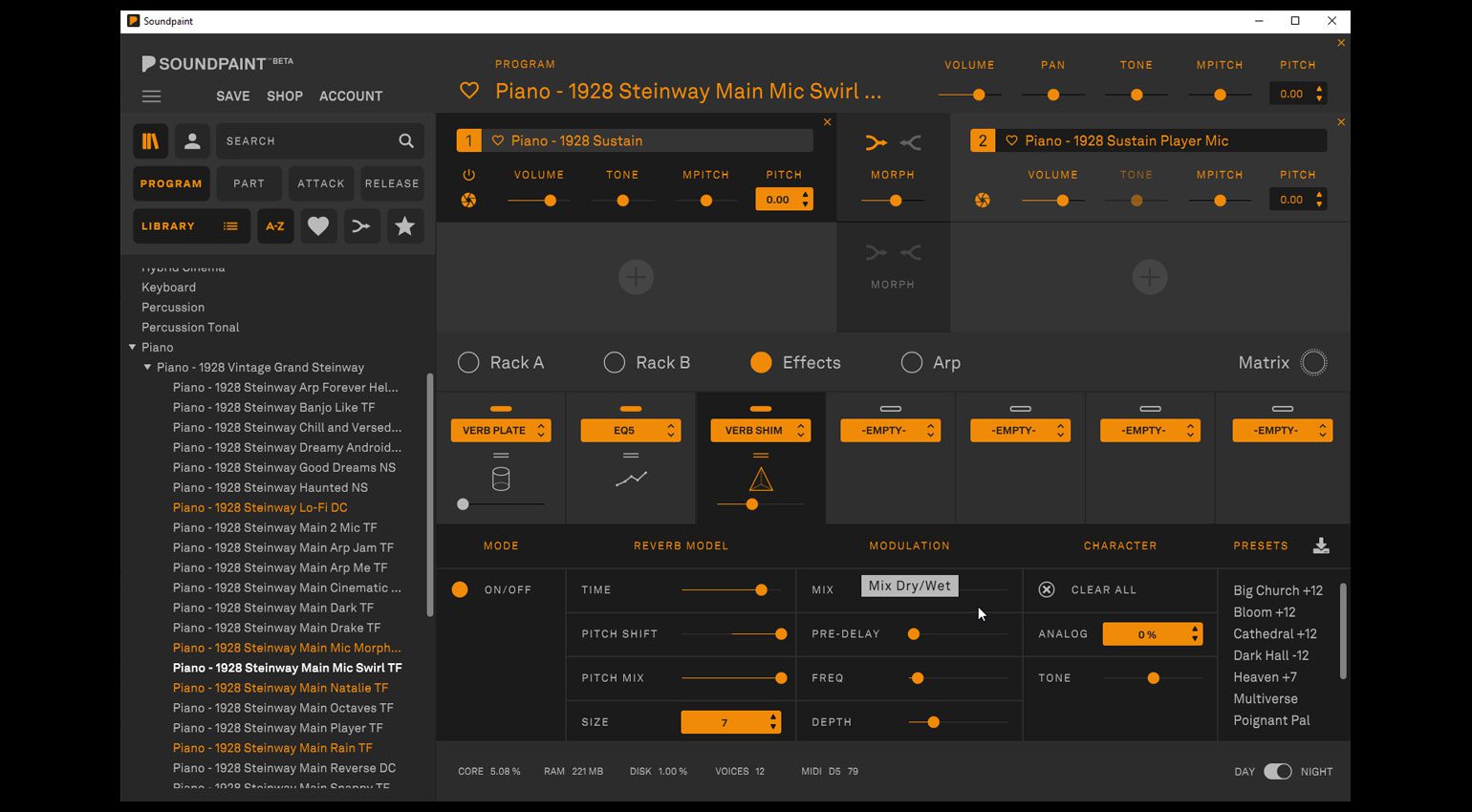
Task: Open the VERB PLATE effect dropdown
Action: [501, 430]
